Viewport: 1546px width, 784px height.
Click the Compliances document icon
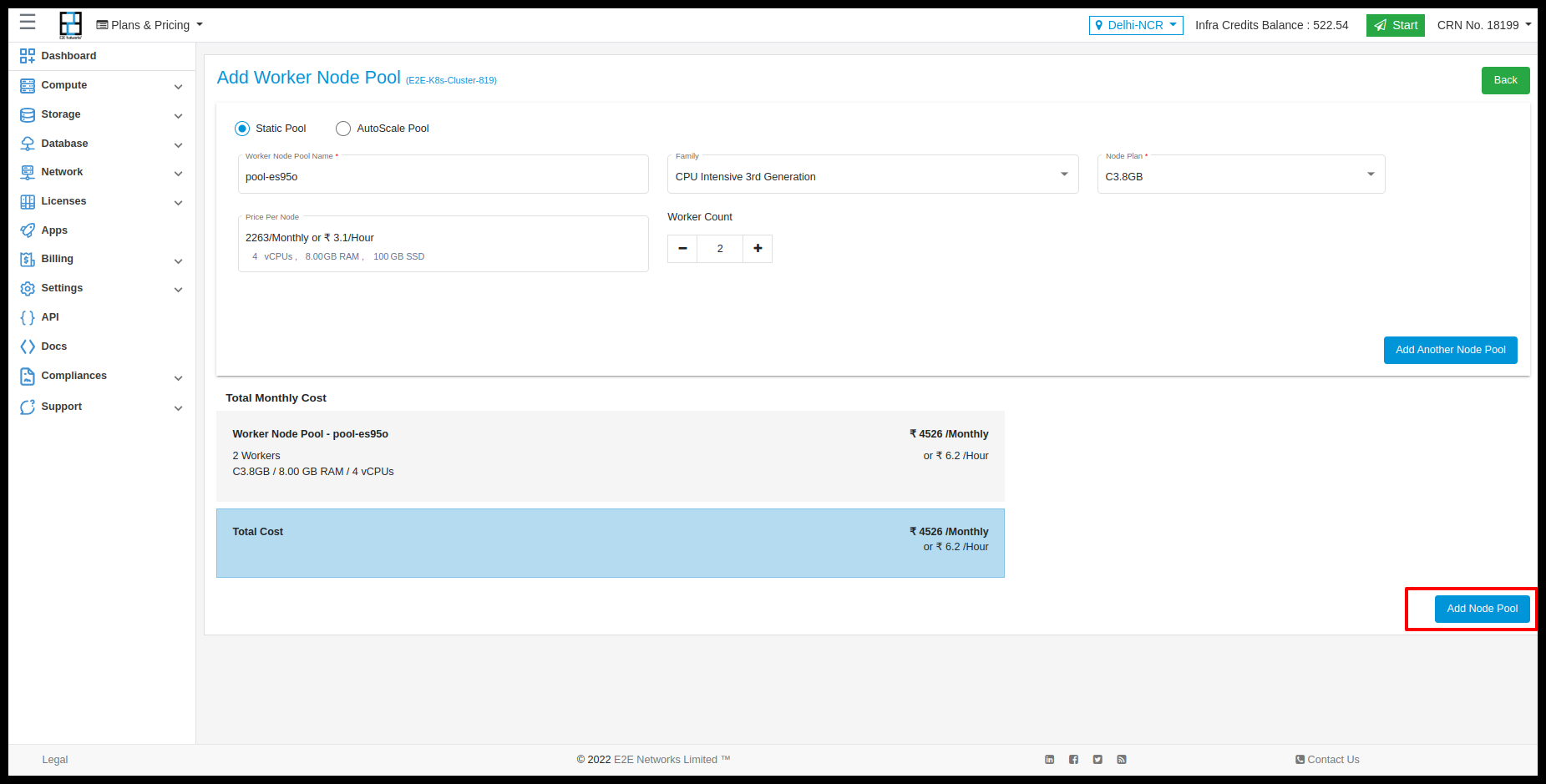coord(28,376)
